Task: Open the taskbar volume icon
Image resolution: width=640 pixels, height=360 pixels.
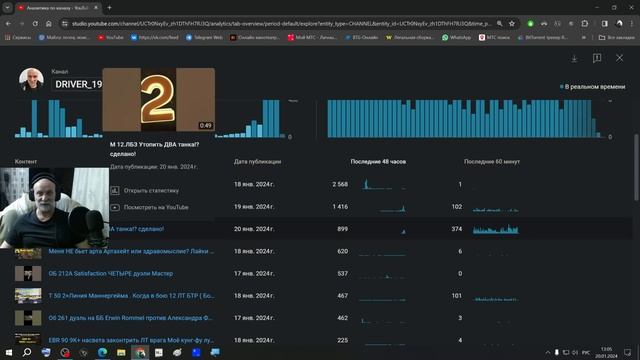Action: [575, 352]
